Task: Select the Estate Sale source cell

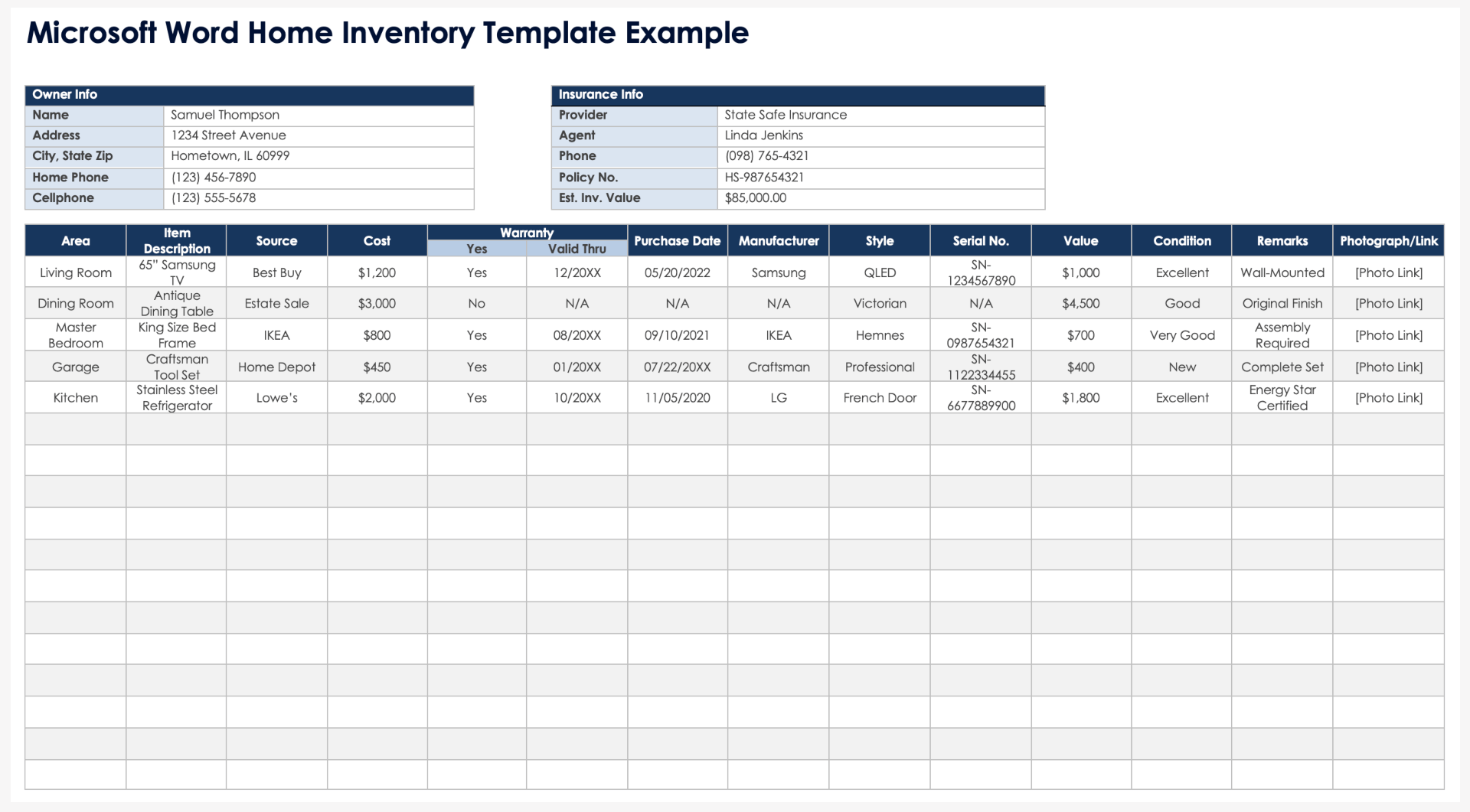Action: click(276, 304)
